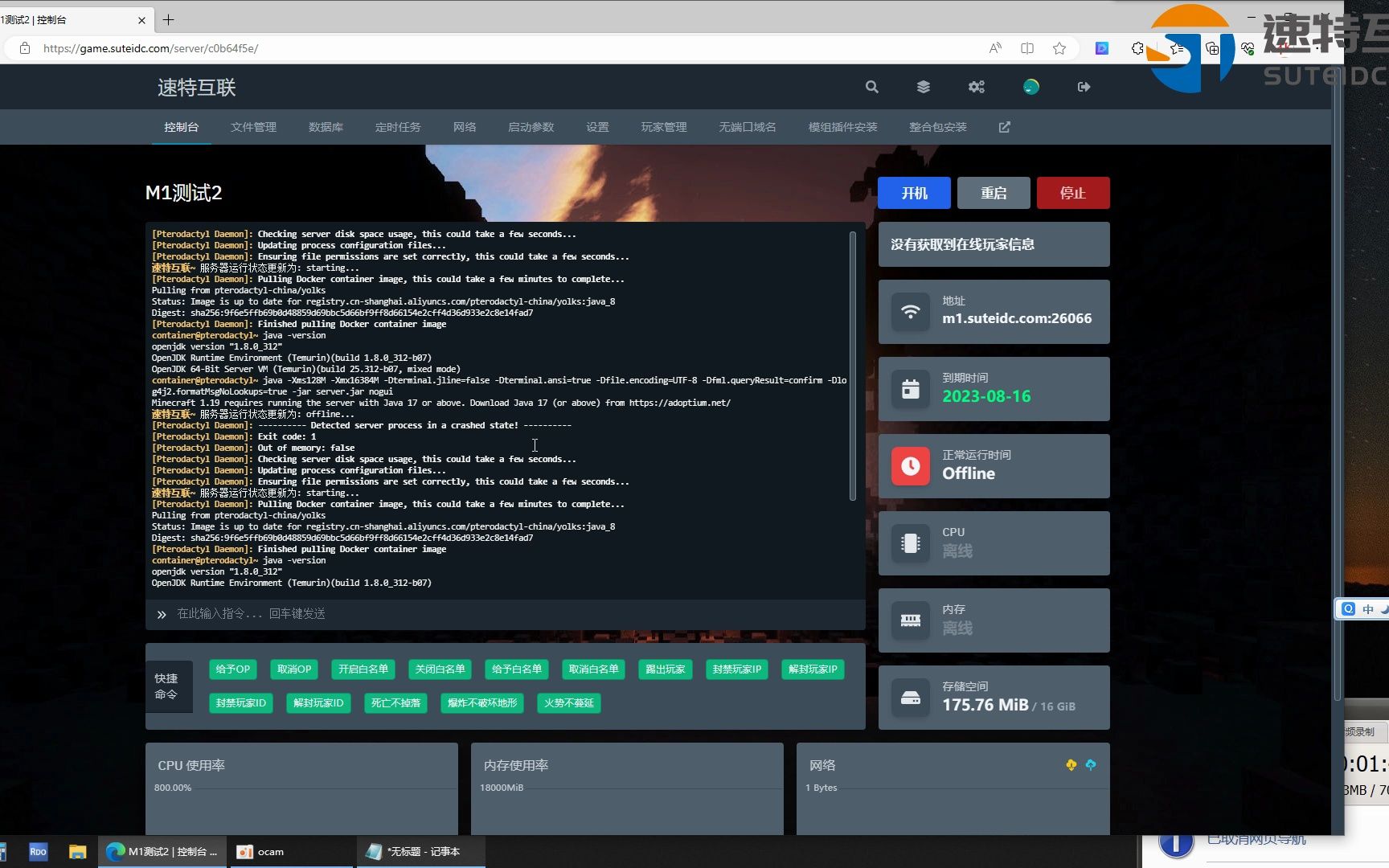Click the 死亡不掉落 quick command
Image resolution: width=1389 pixels, height=868 pixels.
396,703
